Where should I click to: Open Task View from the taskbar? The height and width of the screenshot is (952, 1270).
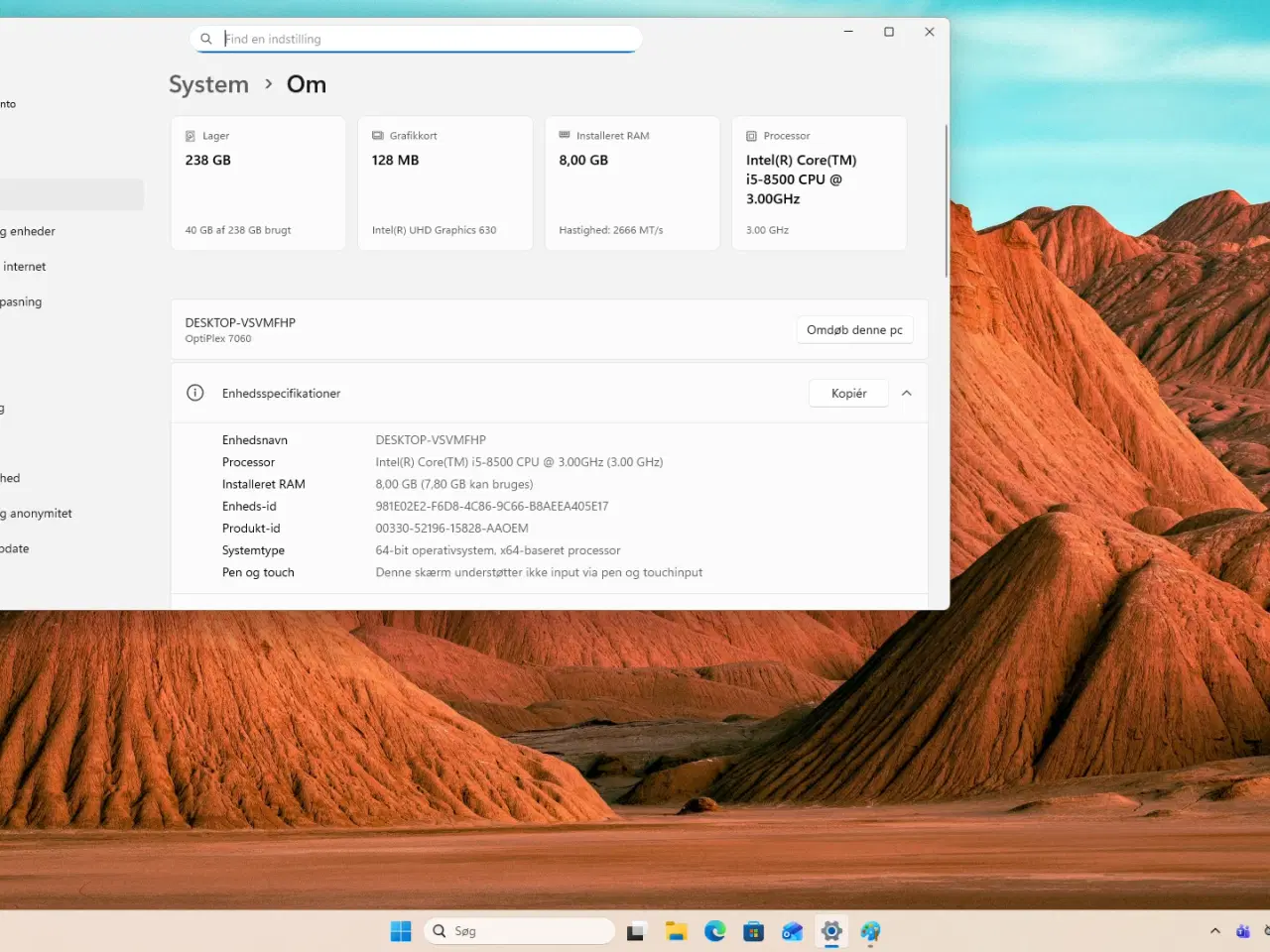tap(635, 931)
